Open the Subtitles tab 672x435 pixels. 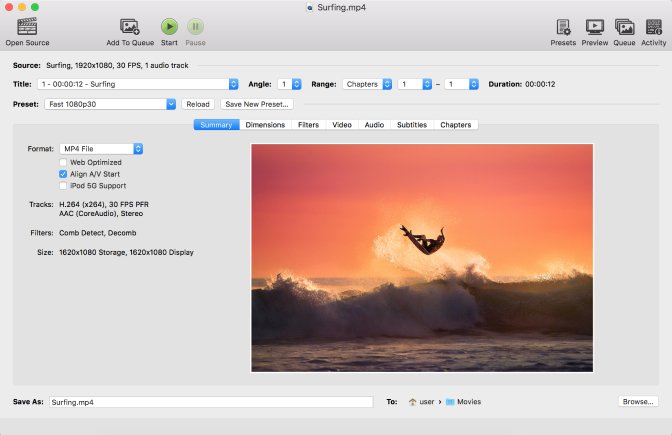coord(412,125)
